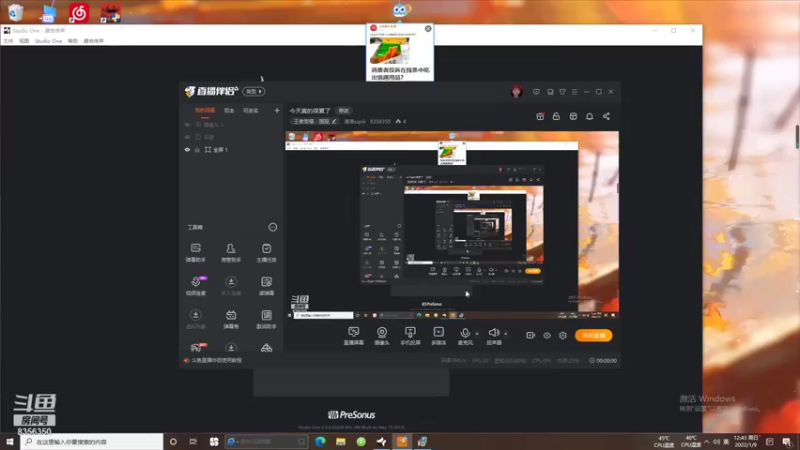Click the Windows taskbar search box
The height and width of the screenshot is (450, 800).
tap(92, 441)
